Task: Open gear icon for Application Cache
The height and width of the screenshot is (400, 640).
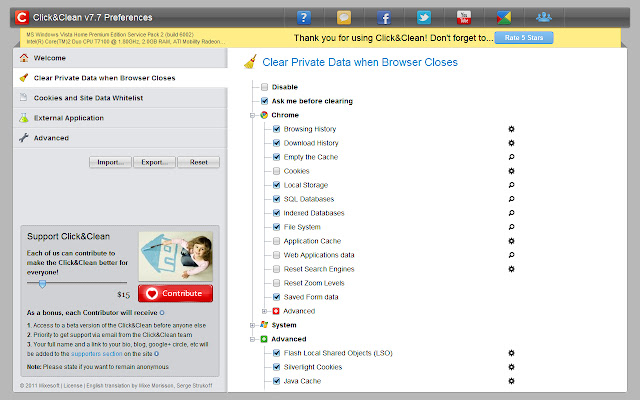Action: click(511, 241)
